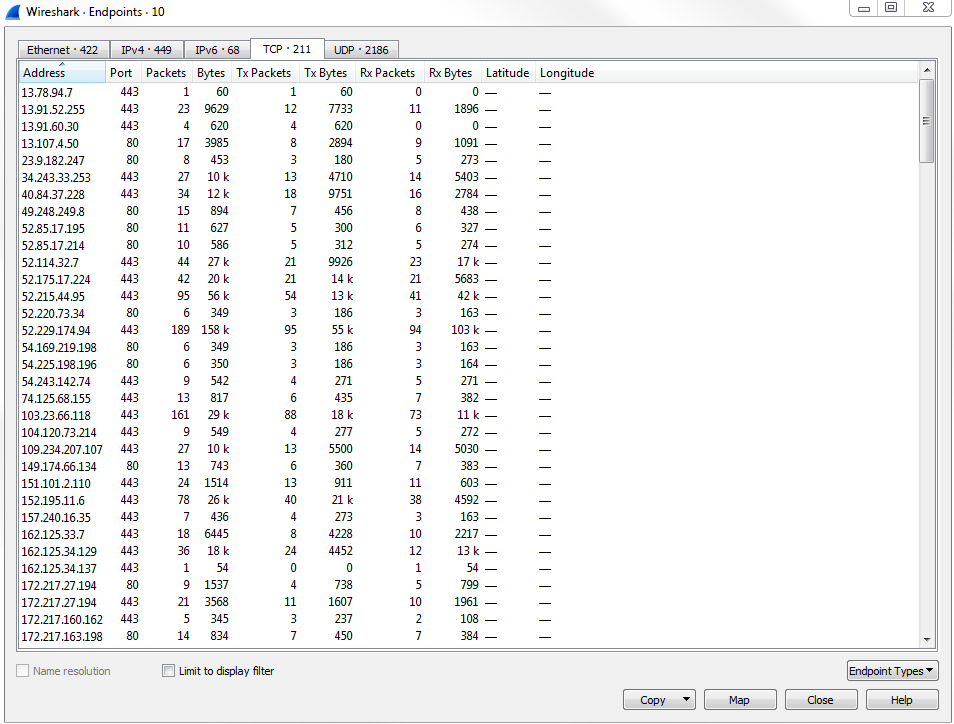Close the window with the X icon
The width and height of the screenshot is (954, 724).
coord(928,8)
